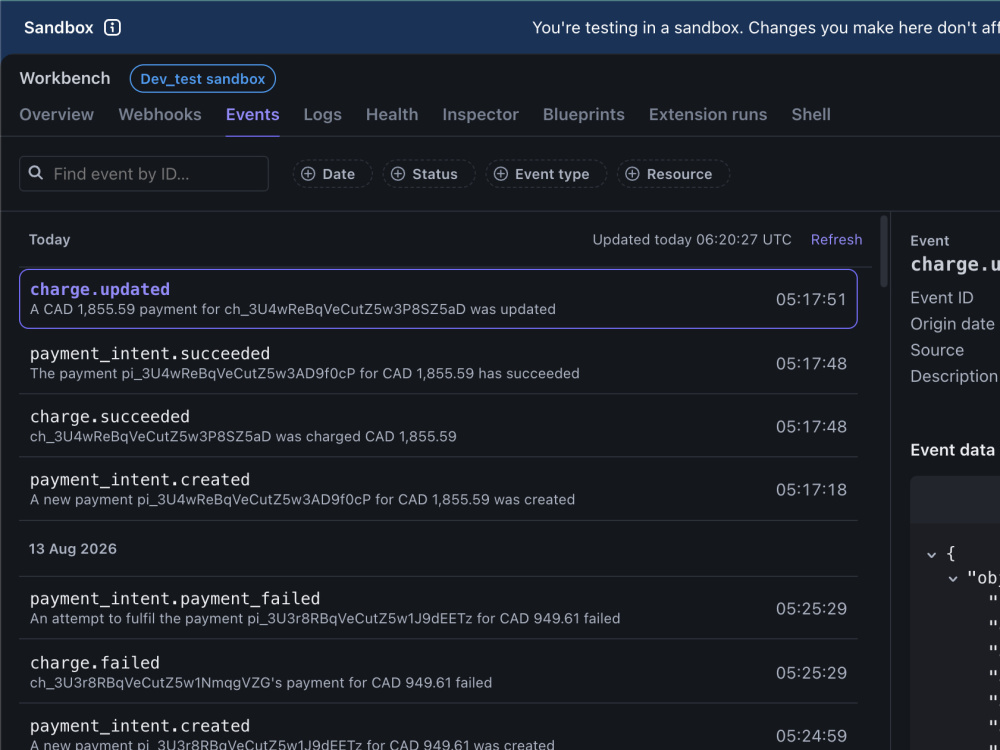Viewport: 1000px width, 750px height.
Task: Go to the Extension runs tab
Action: (708, 114)
